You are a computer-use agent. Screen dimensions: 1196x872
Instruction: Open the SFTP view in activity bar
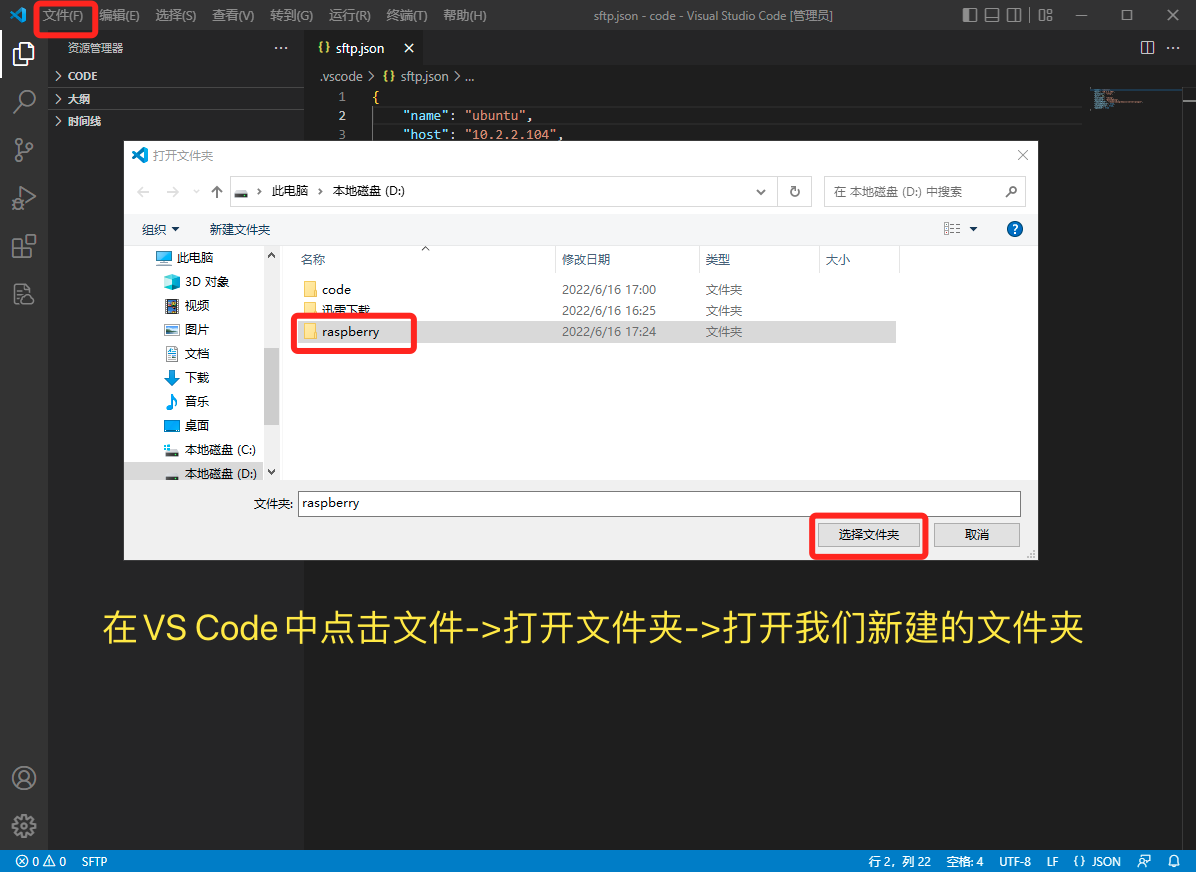[24, 294]
